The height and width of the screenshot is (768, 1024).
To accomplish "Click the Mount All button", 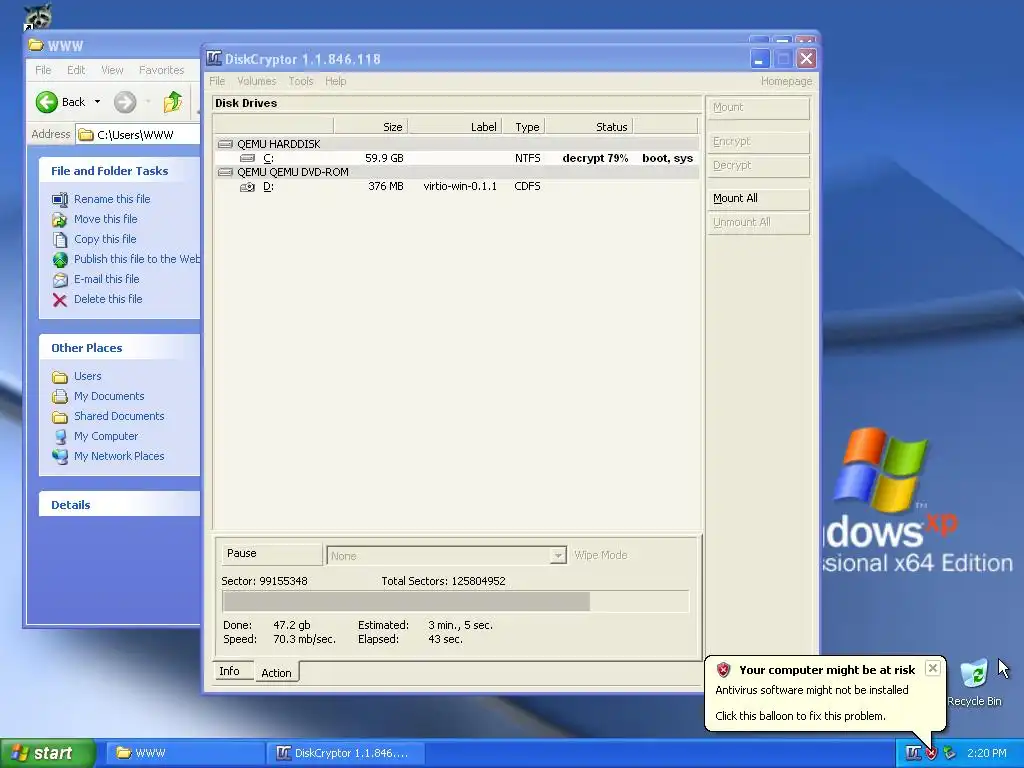I will click(758, 199).
